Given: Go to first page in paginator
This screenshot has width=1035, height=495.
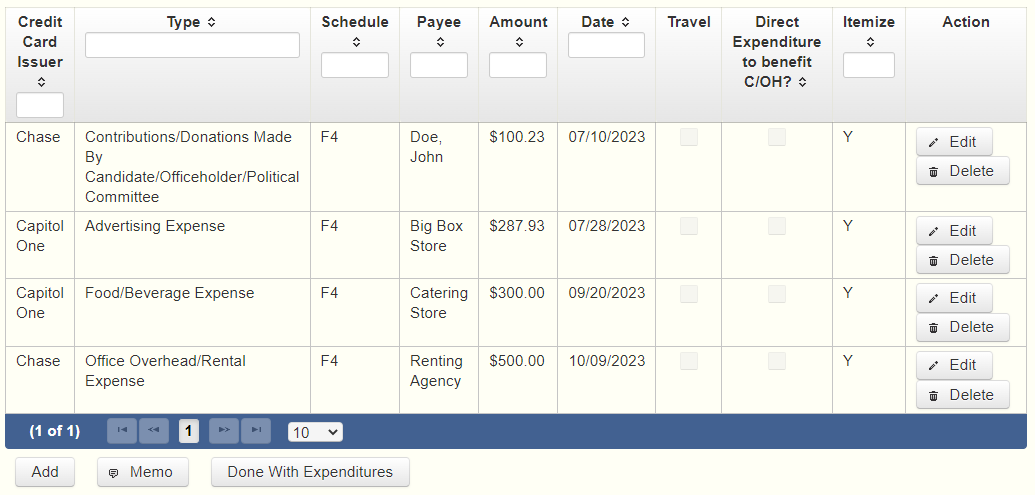Looking at the screenshot, I should tap(122, 431).
